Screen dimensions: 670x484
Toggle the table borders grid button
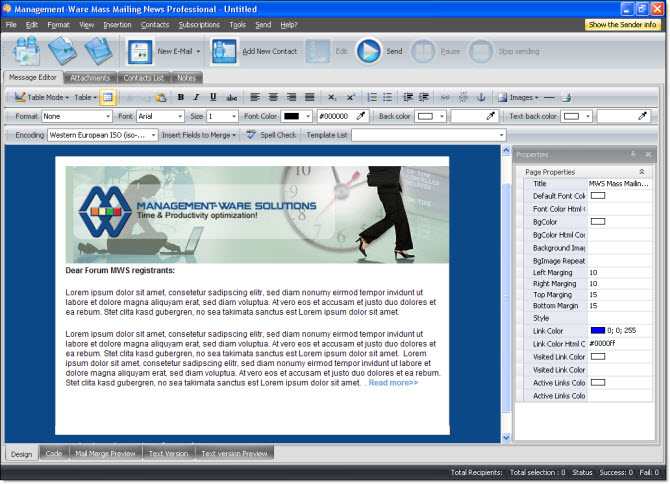(x=107, y=97)
